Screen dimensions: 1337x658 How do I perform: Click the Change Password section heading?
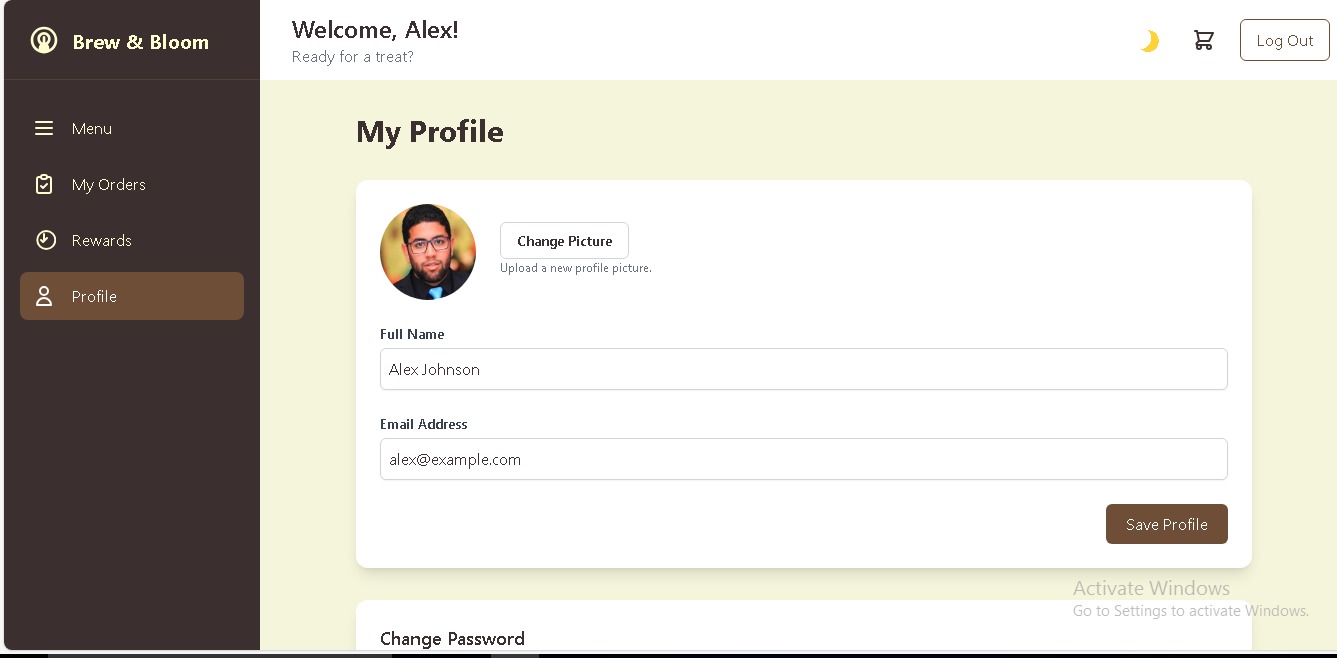pyautogui.click(x=452, y=639)
